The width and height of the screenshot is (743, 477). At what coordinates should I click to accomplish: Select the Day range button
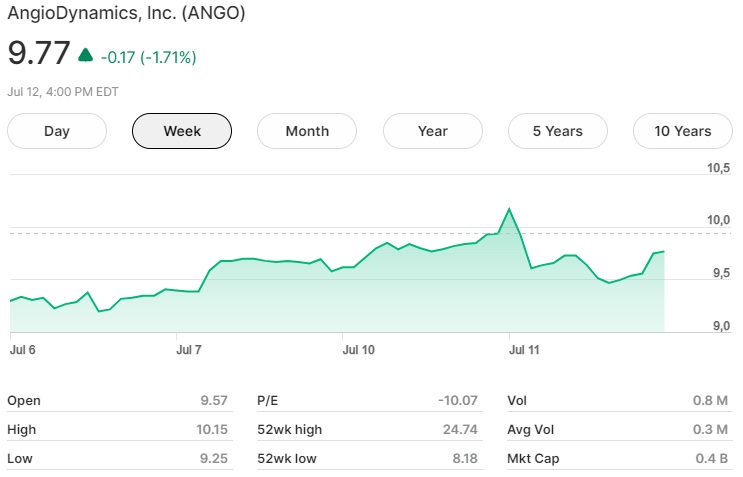click(57, 131)
